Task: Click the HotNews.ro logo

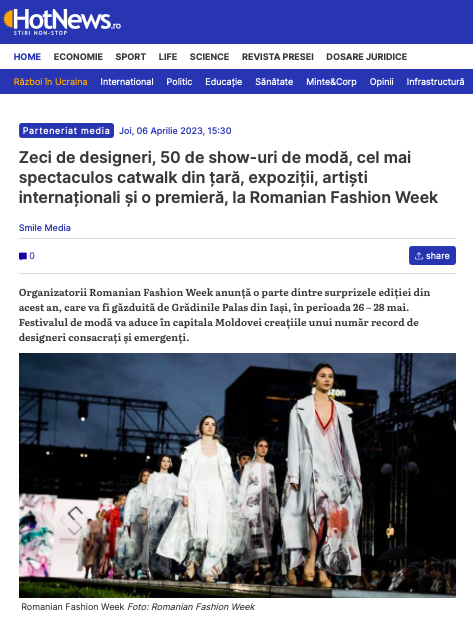Action: (62, 21)
